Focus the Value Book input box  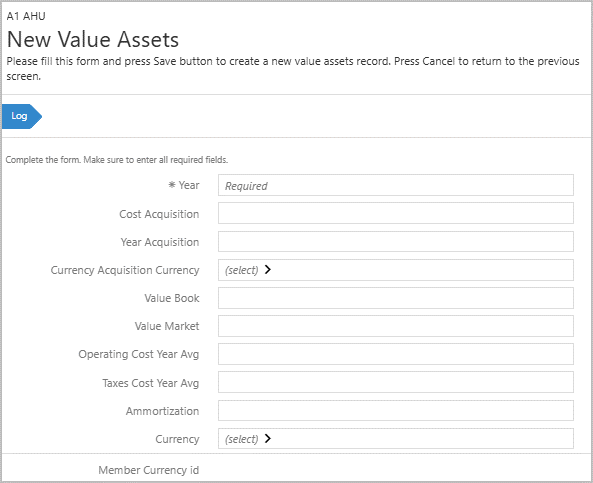(396, 298)
